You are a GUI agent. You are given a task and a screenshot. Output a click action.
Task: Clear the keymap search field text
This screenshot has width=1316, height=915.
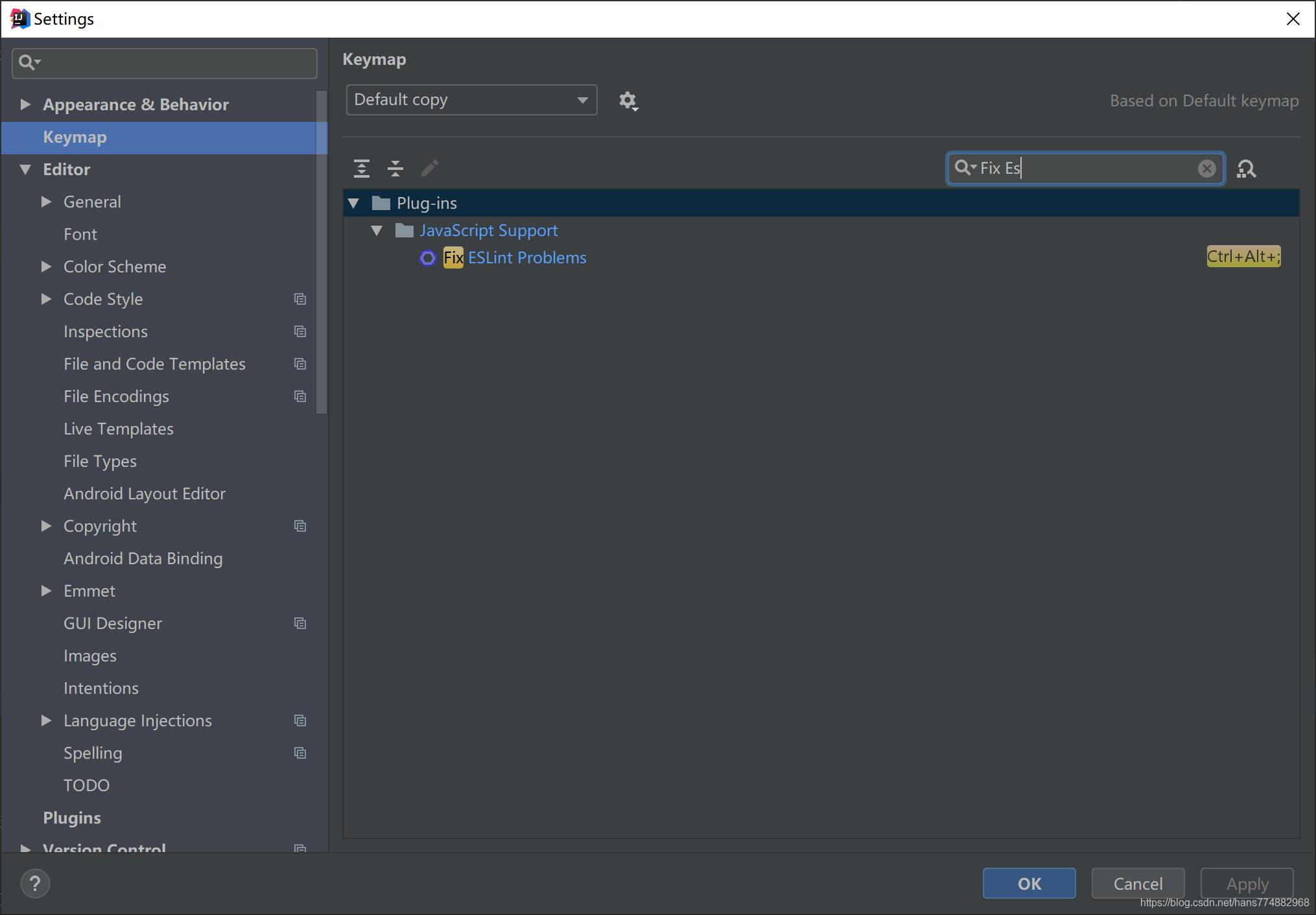[1206, 169]
